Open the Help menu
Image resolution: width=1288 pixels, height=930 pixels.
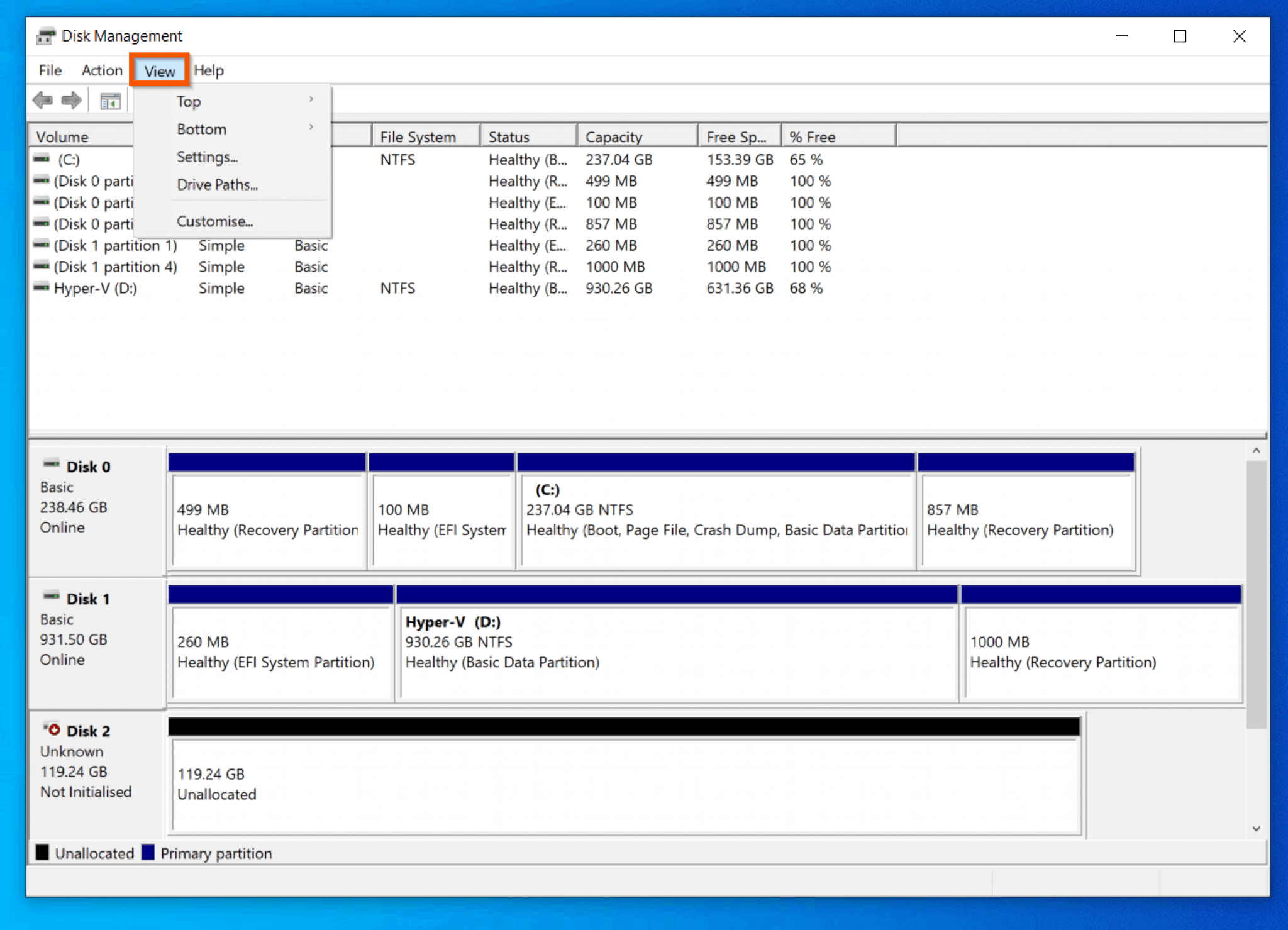[x=208, y=70]
